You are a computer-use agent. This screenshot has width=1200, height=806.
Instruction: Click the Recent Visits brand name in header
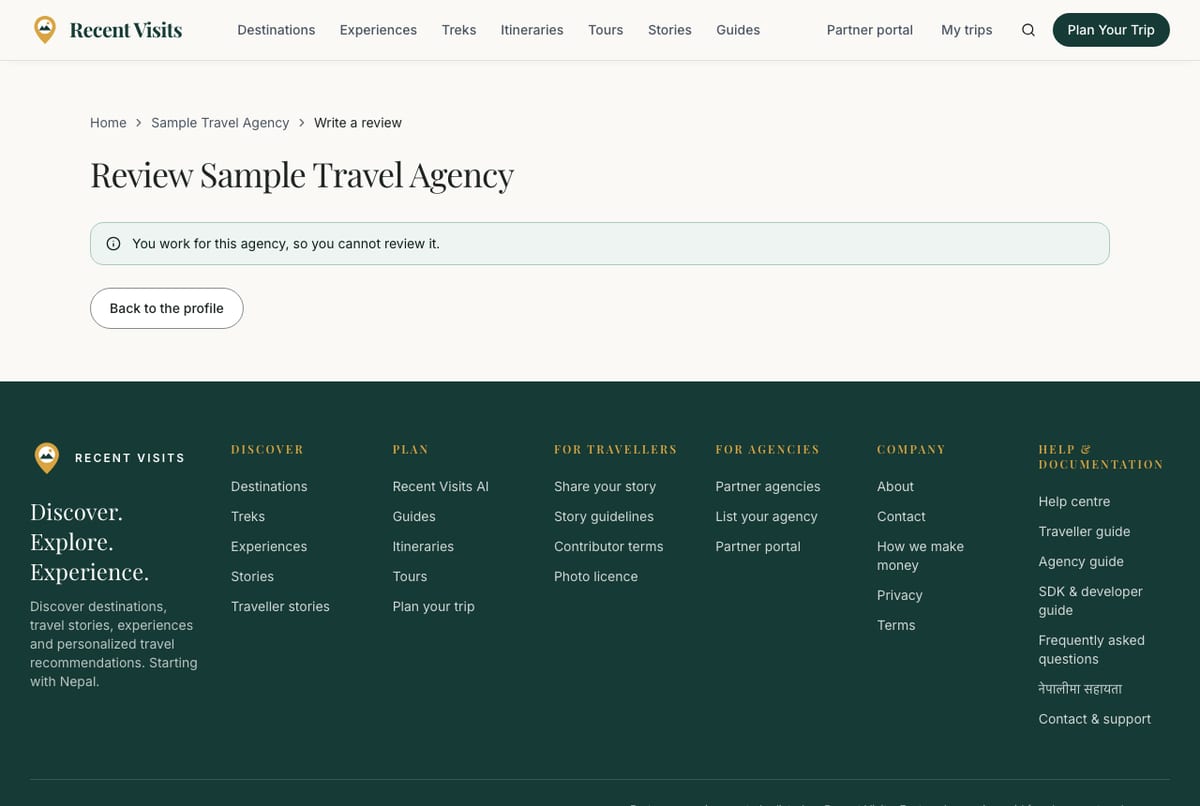(x=126, y=30)
